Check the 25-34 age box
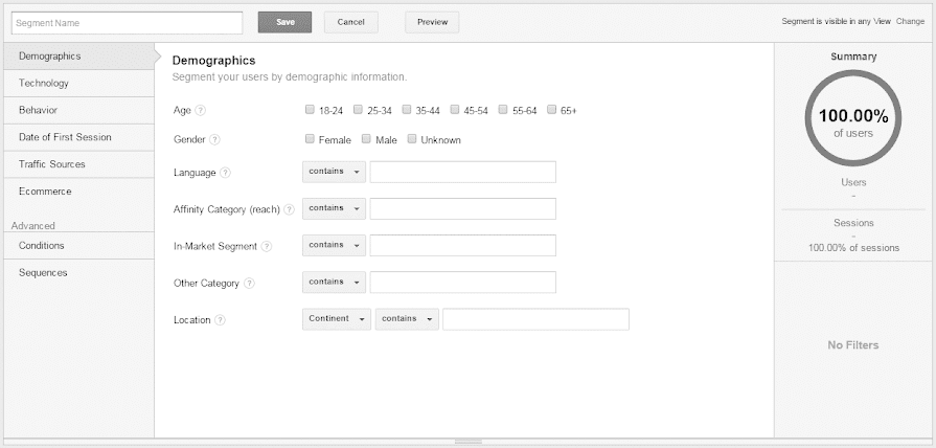This screenshot has width=936, height=448. 358,110
